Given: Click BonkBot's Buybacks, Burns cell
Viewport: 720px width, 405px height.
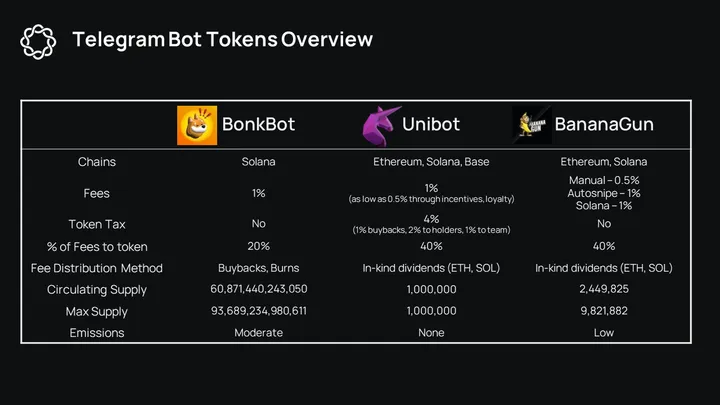Looking at the screenshot, I should coord(258,268).
